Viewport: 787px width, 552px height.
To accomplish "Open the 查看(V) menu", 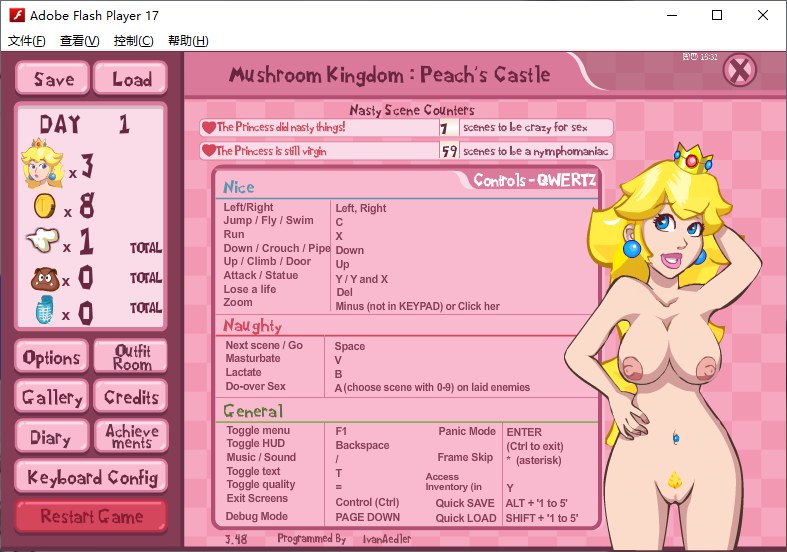I will click(x=79, y=41).
